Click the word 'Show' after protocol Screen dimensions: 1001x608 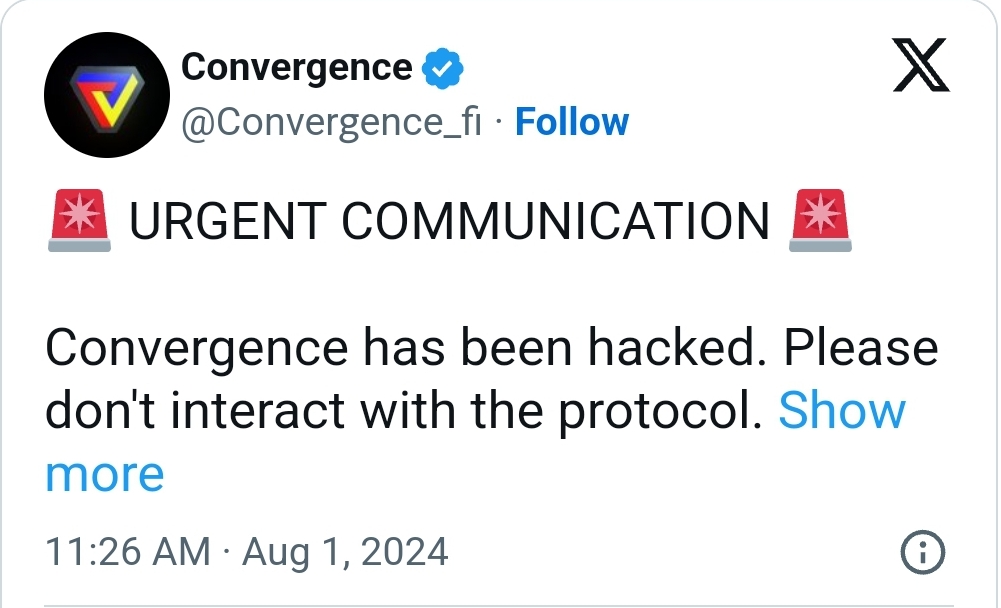842,410
